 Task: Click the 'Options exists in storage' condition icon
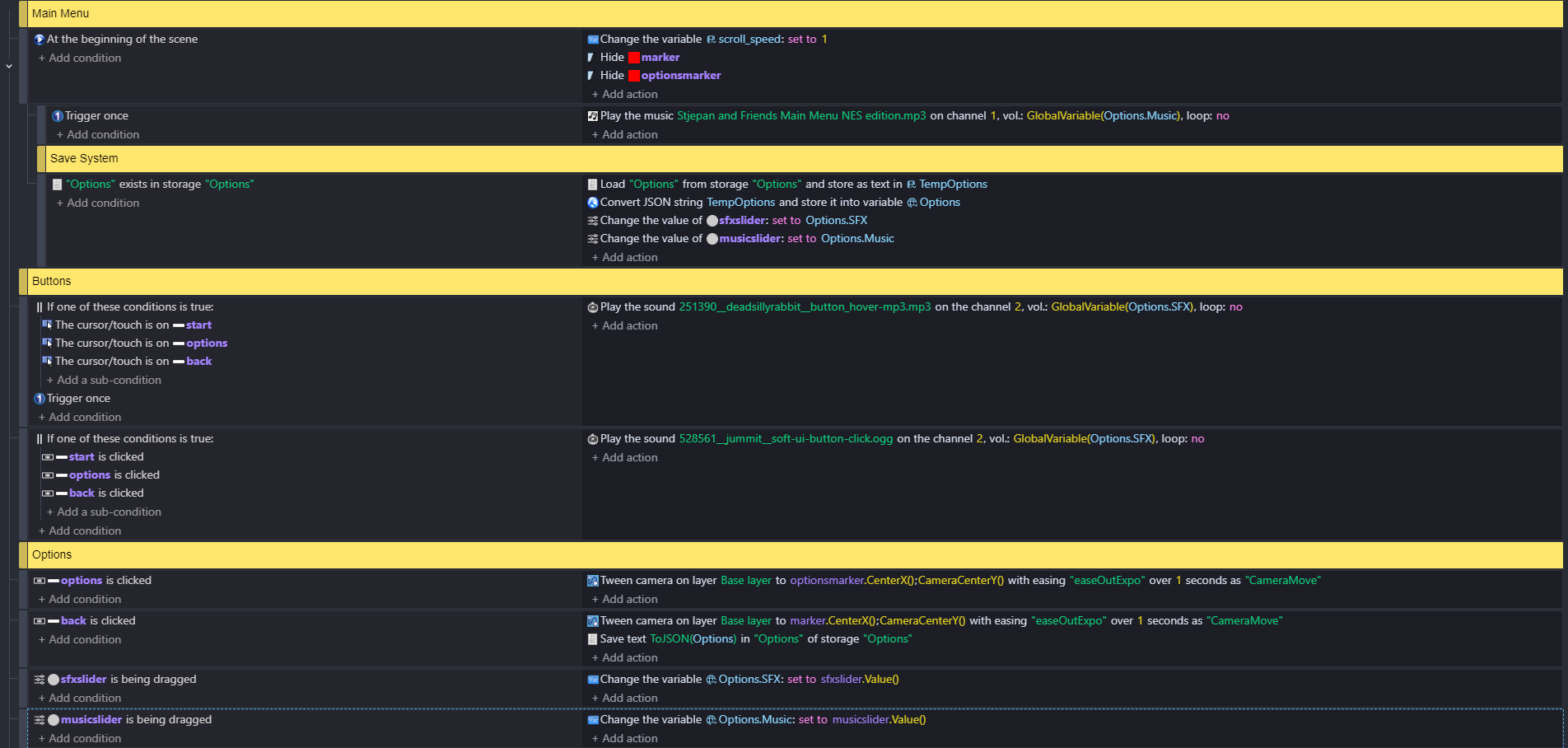pos(58,185)
